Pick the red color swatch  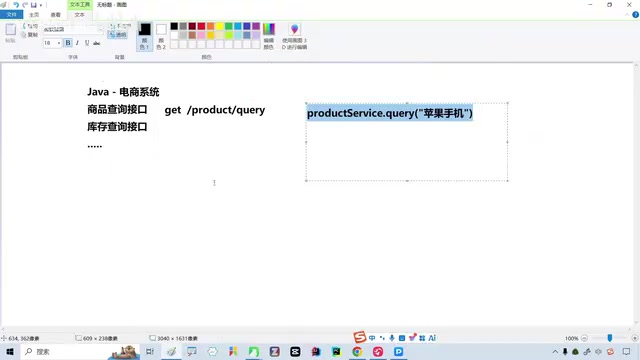click(x=201, y=26)
